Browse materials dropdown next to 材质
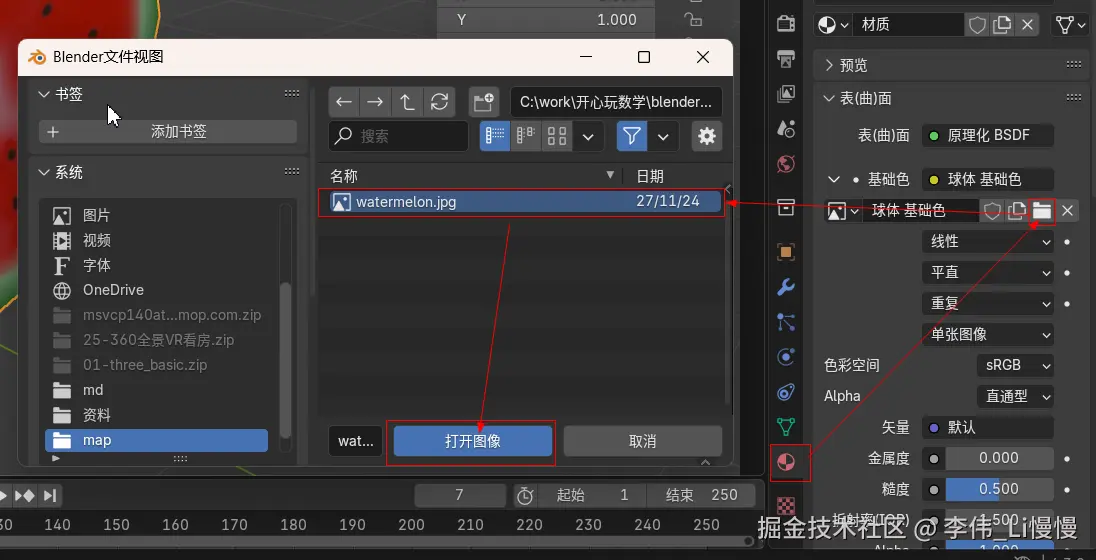Image resolution: width=1096 pixels, height=560 pixels. (832, 25)
